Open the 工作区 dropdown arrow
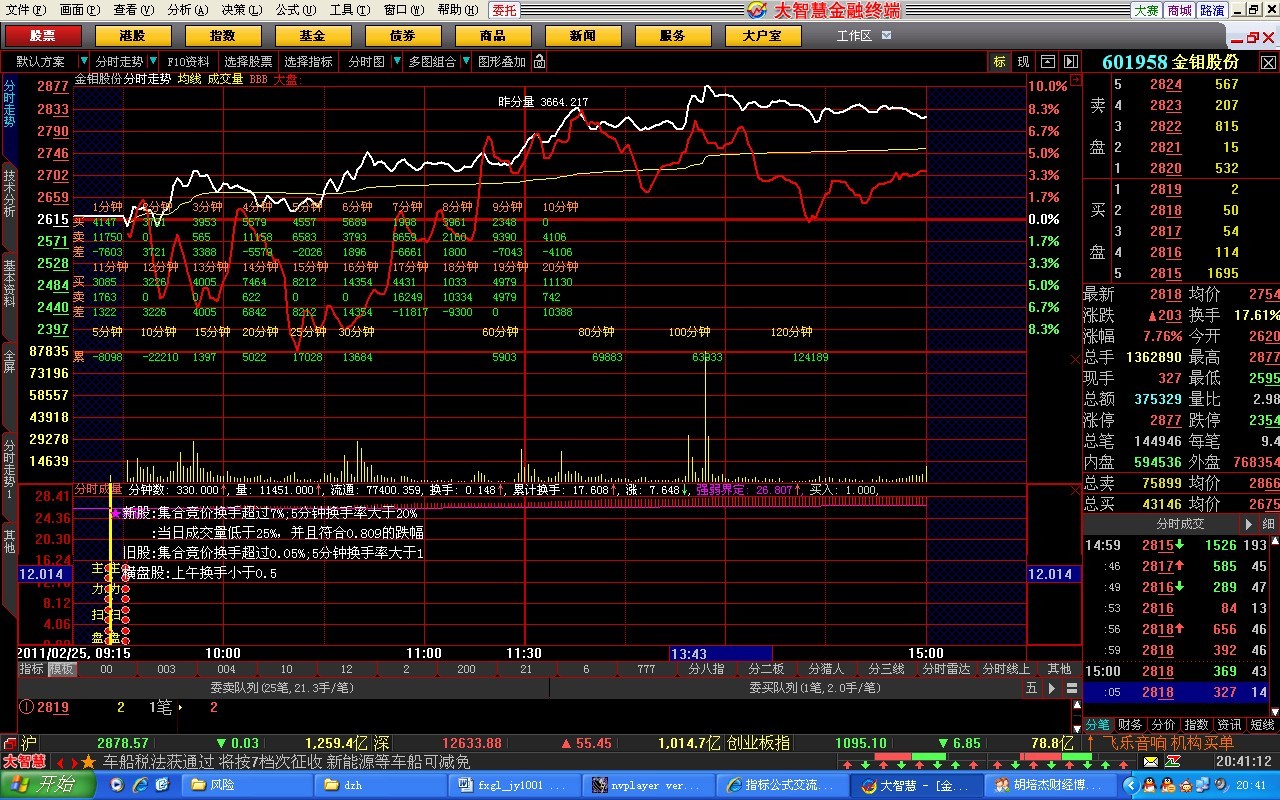Viewport: 1280px width, 800px height. [884, 36]
